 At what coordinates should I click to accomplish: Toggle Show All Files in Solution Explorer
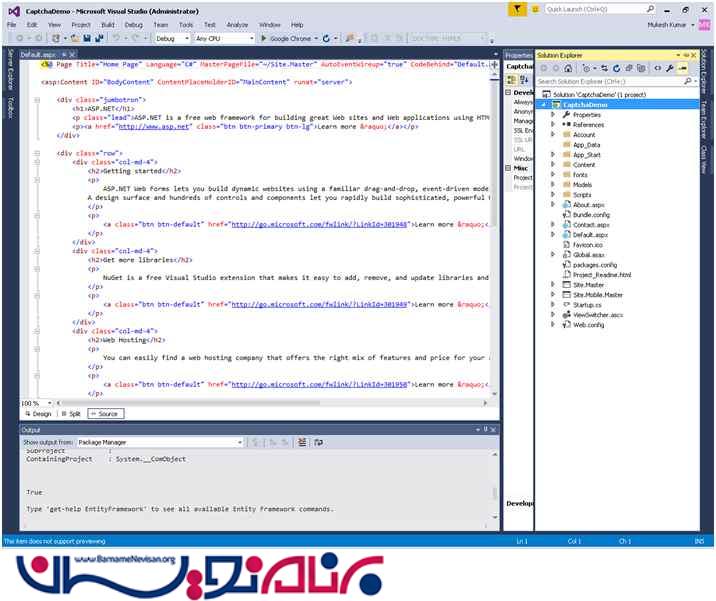641,69
